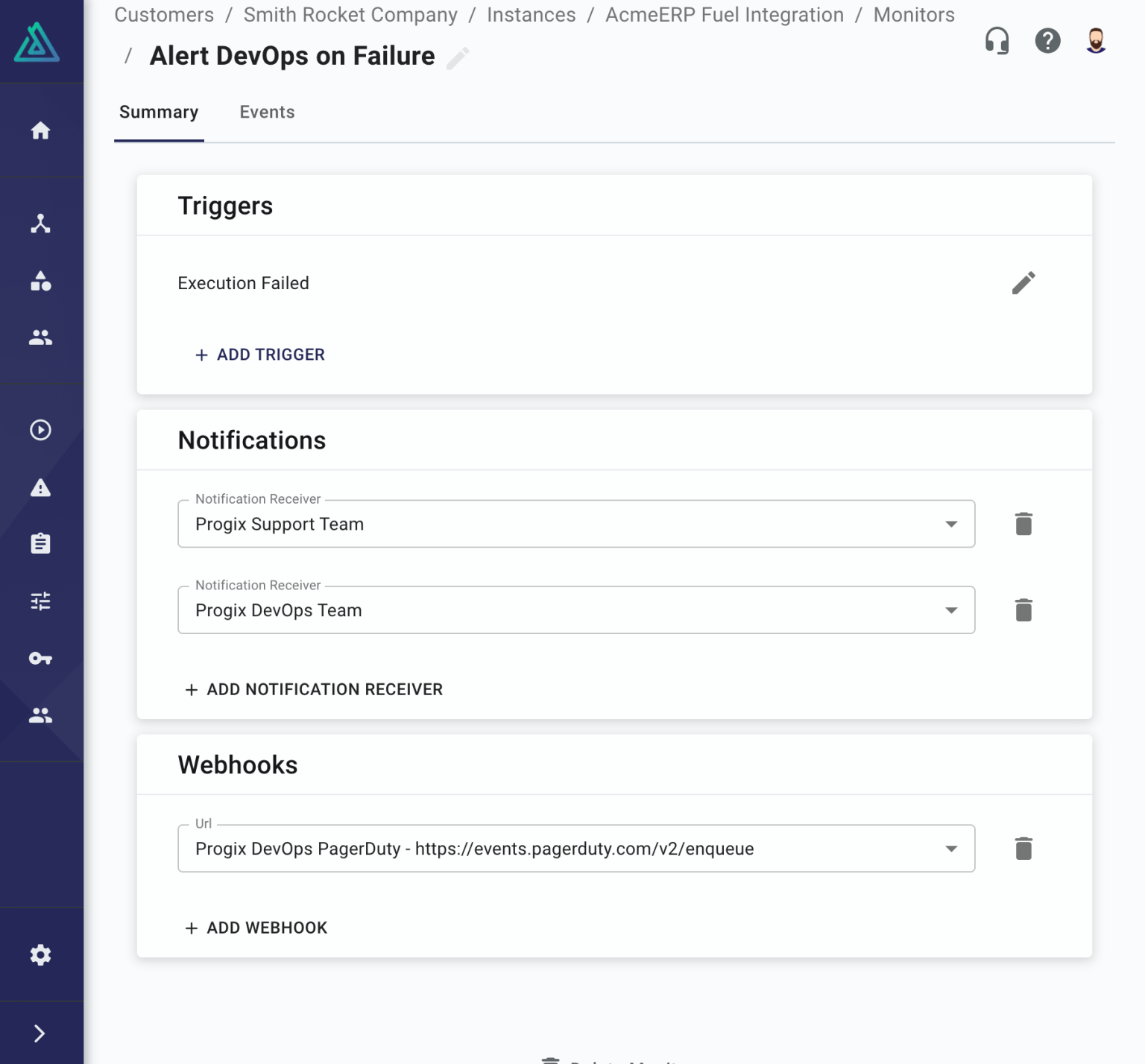Open Settings via gear sidebar icon
This screenshot has height=1064, width=1145.
click(40, 954)
